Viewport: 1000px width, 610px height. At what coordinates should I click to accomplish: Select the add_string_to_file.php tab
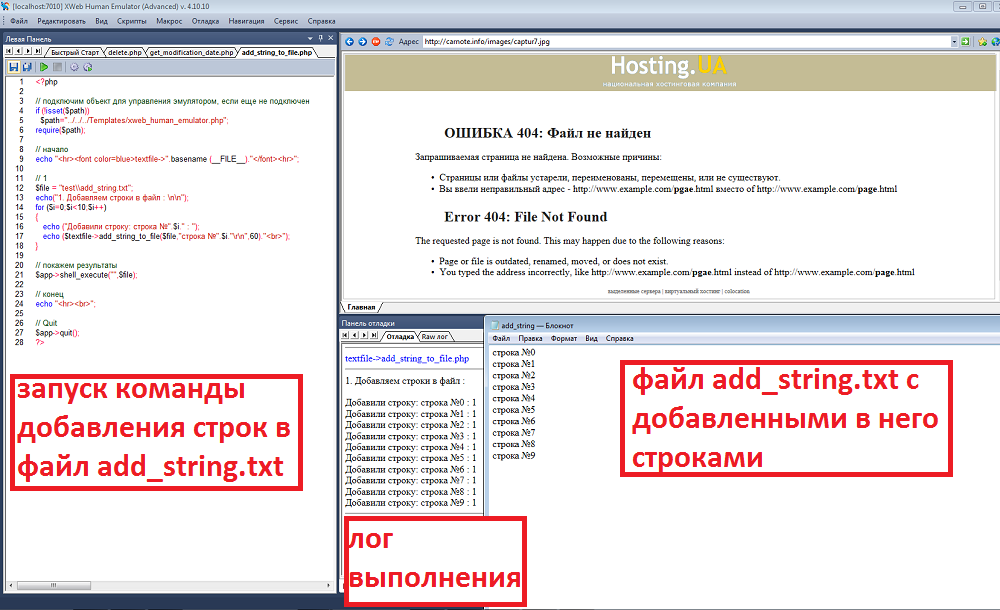[277, 52]
